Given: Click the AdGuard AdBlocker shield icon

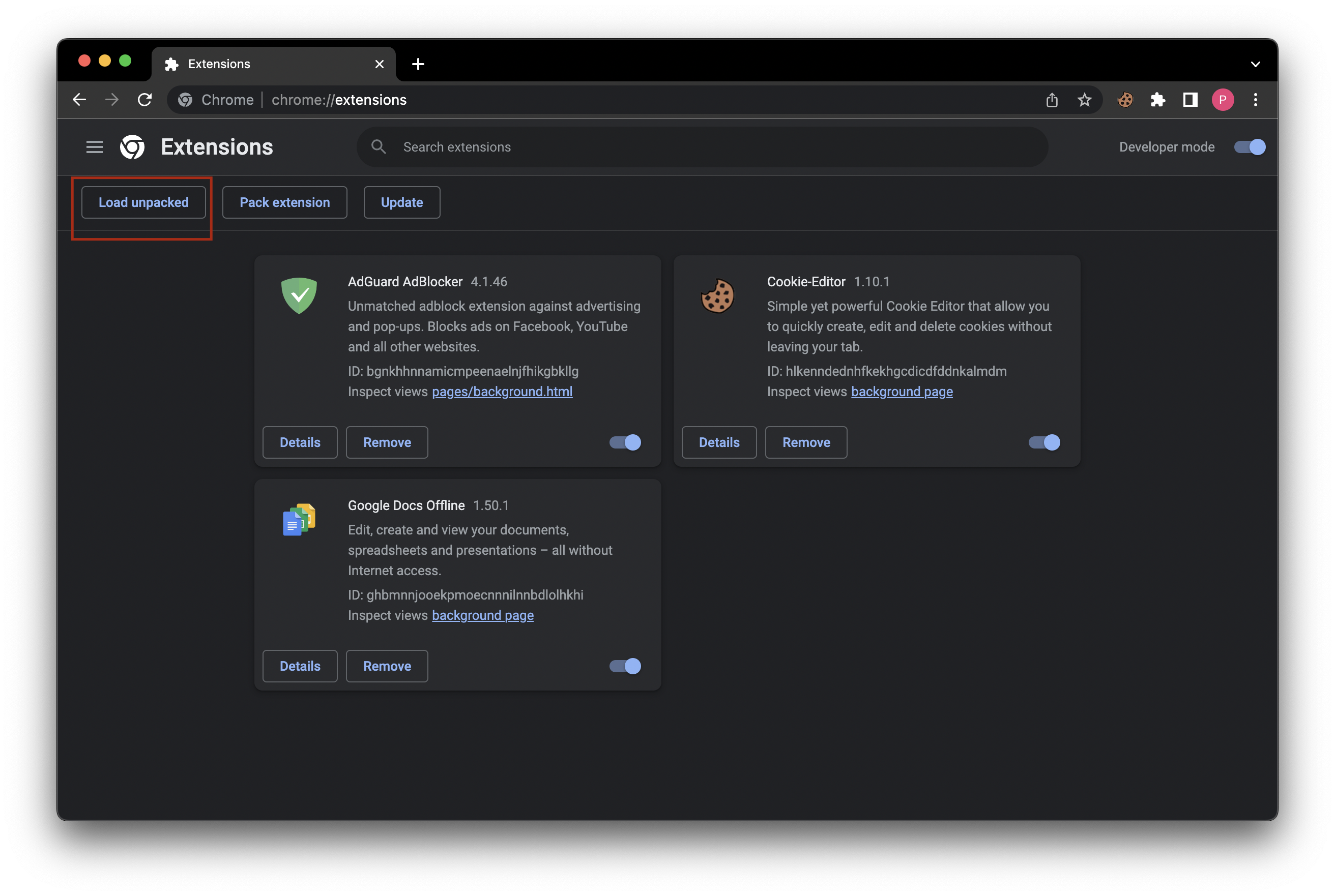Looking at the screenshot, I should click(299, 295).
